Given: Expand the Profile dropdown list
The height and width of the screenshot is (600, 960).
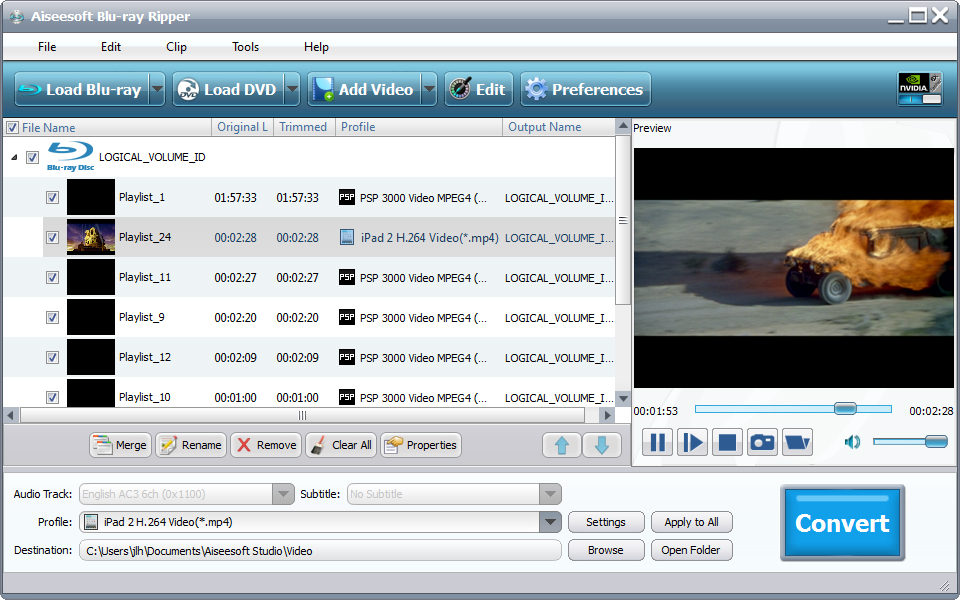Looking at the screenshot, I should click(550, 522).
